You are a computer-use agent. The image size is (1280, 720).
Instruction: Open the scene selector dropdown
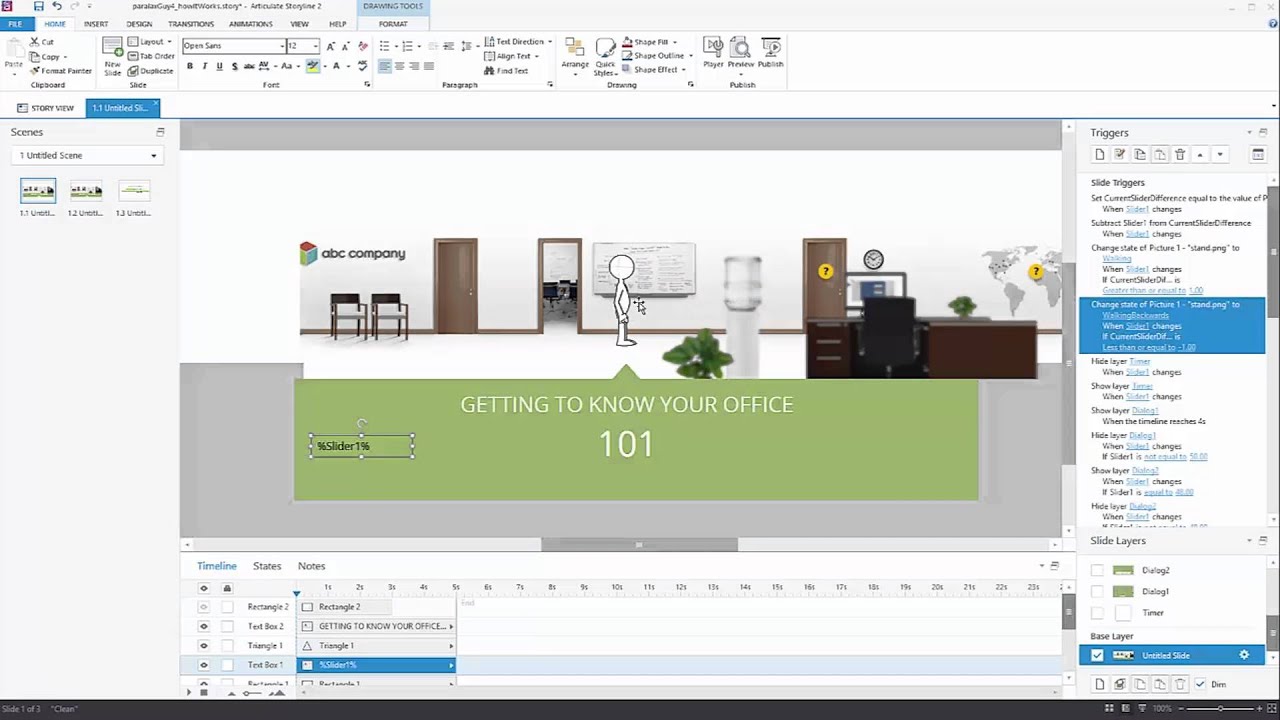pos(153,156)
